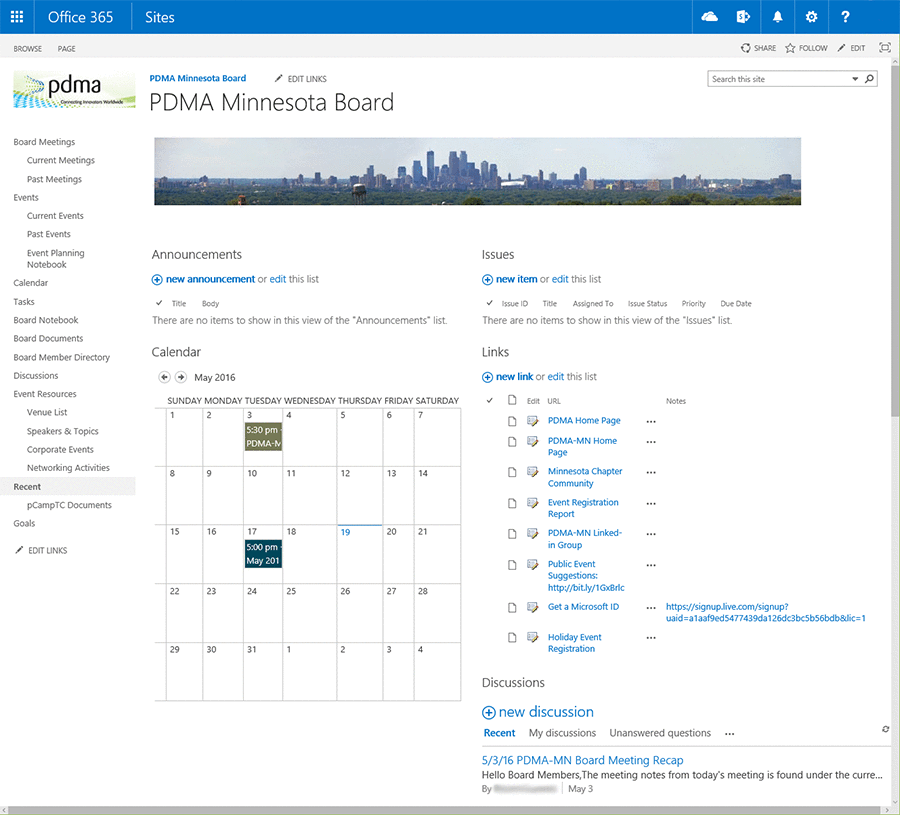Image resolution: width=900 pixels, height=815 pixels.
Task: Open the help question mark
Action: click(845, 17)
